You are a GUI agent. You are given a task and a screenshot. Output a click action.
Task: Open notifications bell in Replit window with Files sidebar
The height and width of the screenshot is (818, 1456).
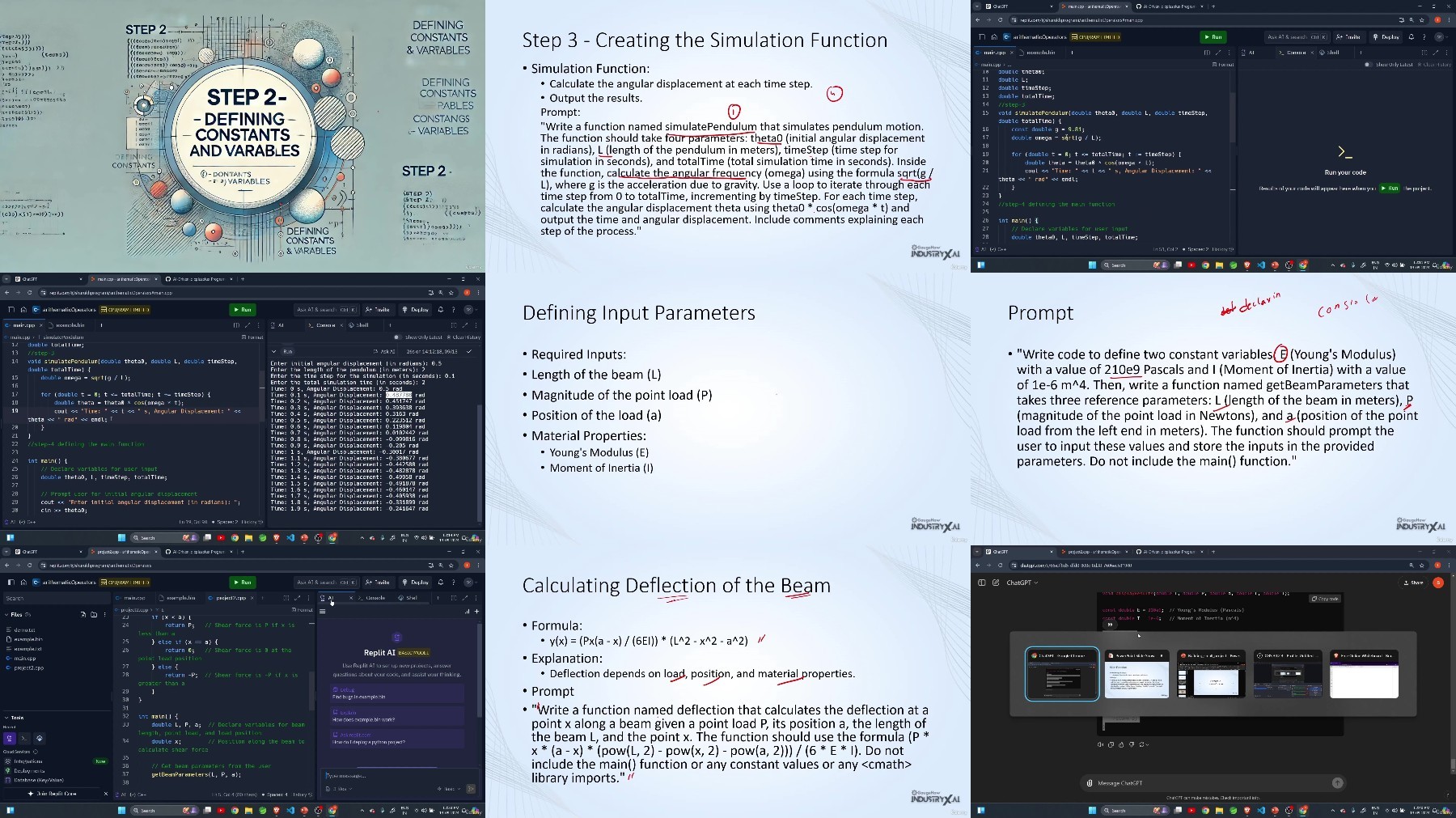coord(440,582)
